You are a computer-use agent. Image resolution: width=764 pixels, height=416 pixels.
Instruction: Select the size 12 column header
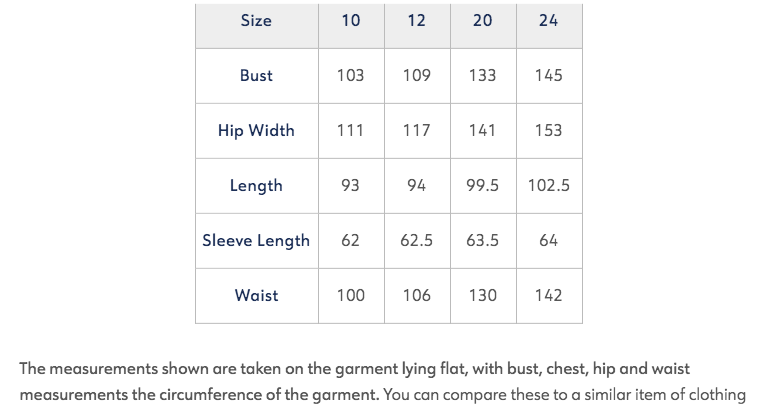click(x=417, y=26)
